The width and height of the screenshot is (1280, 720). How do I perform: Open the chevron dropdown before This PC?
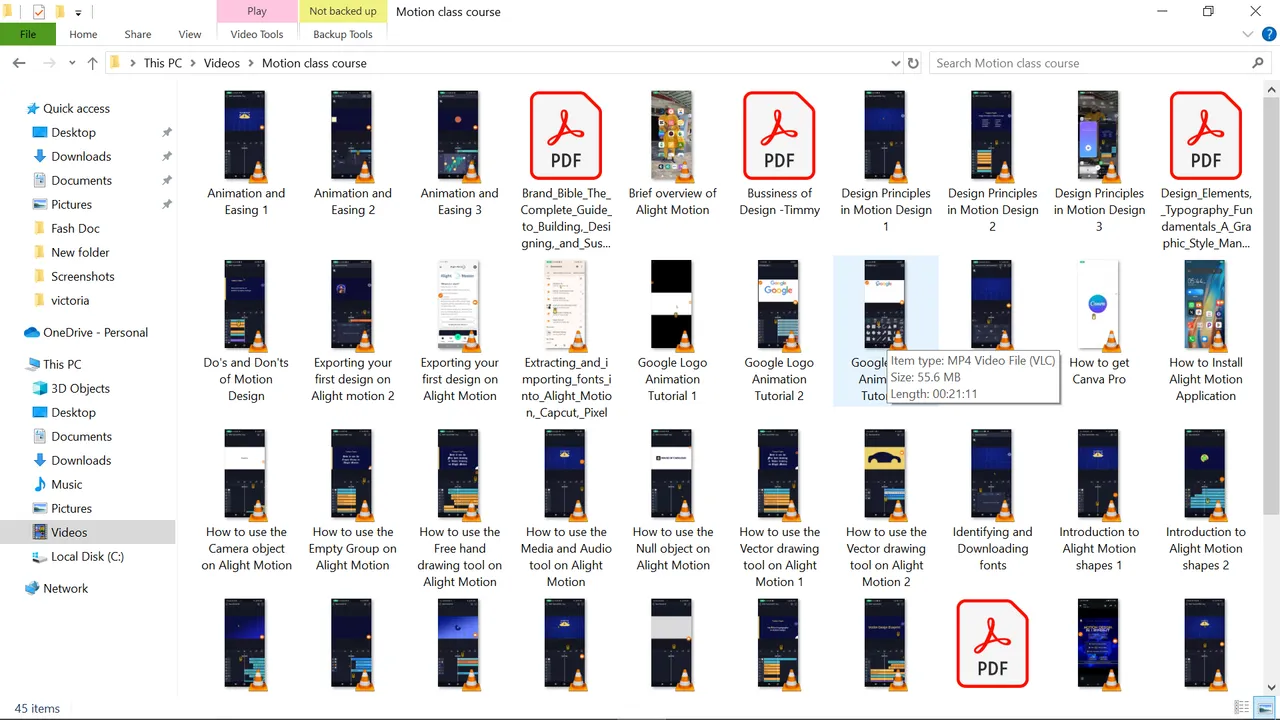click(x=133, y=63)
